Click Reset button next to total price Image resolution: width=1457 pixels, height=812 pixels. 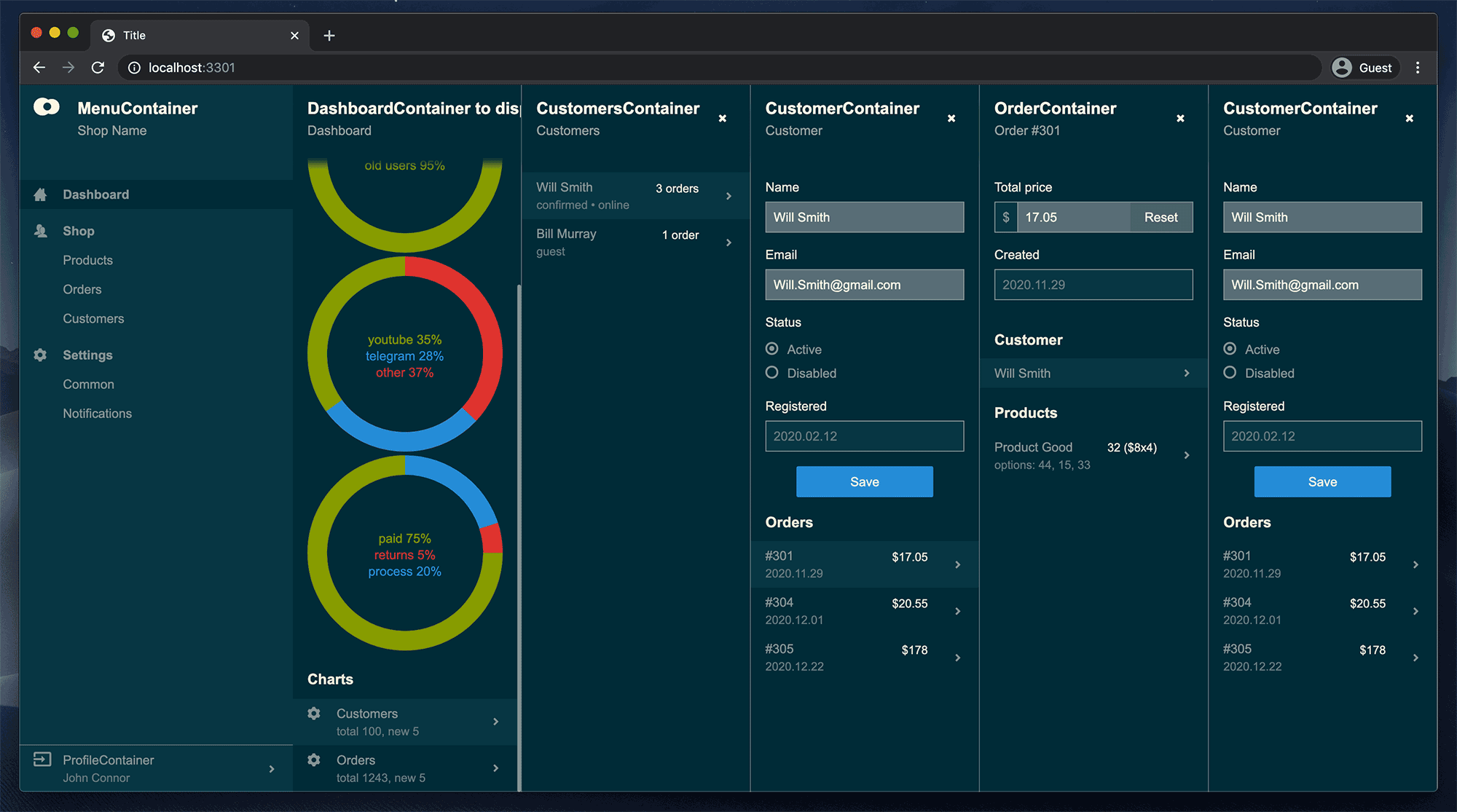tap(1161, 217)
